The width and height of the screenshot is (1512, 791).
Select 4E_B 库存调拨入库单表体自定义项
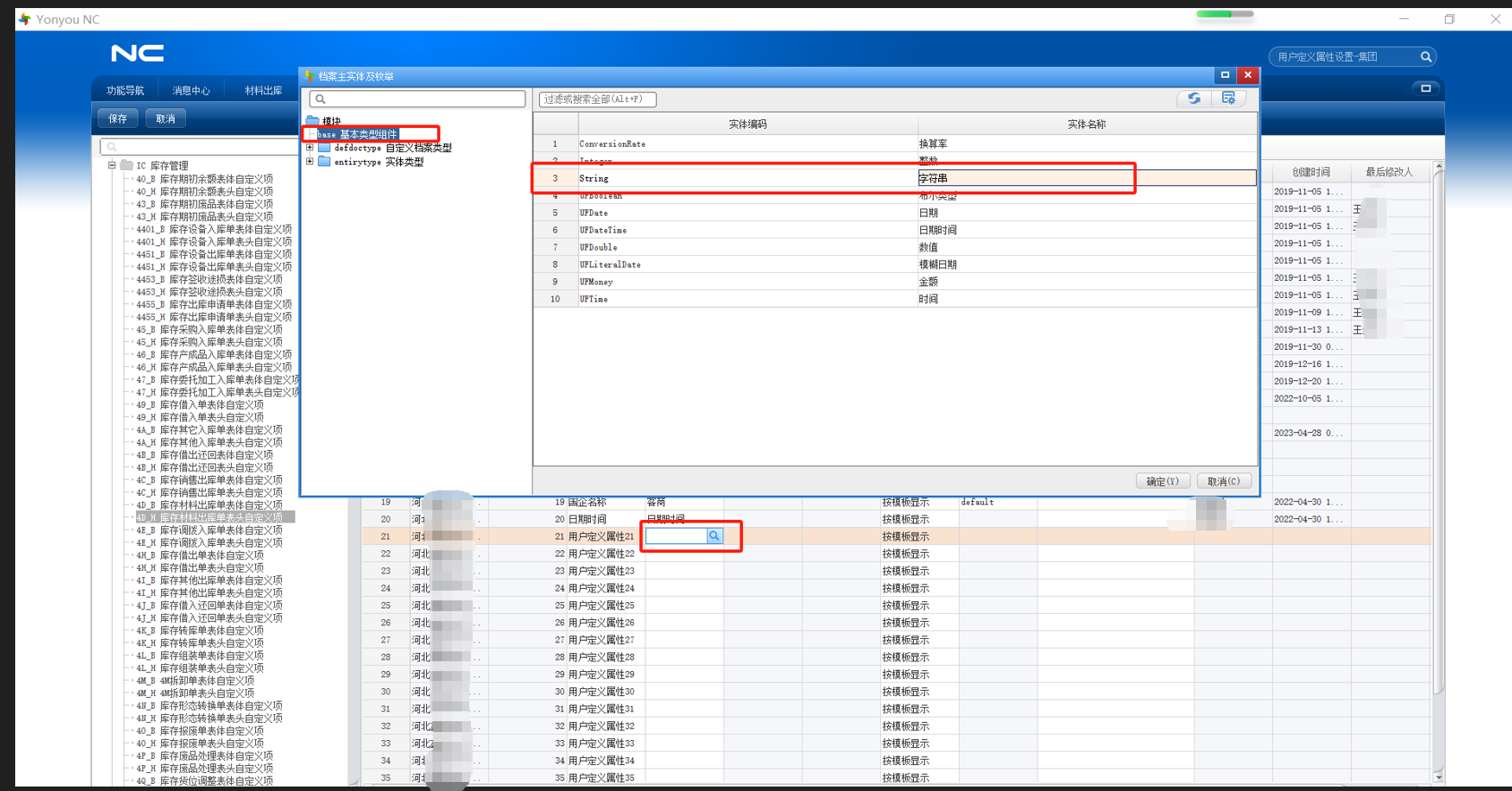tap(209, 530)
